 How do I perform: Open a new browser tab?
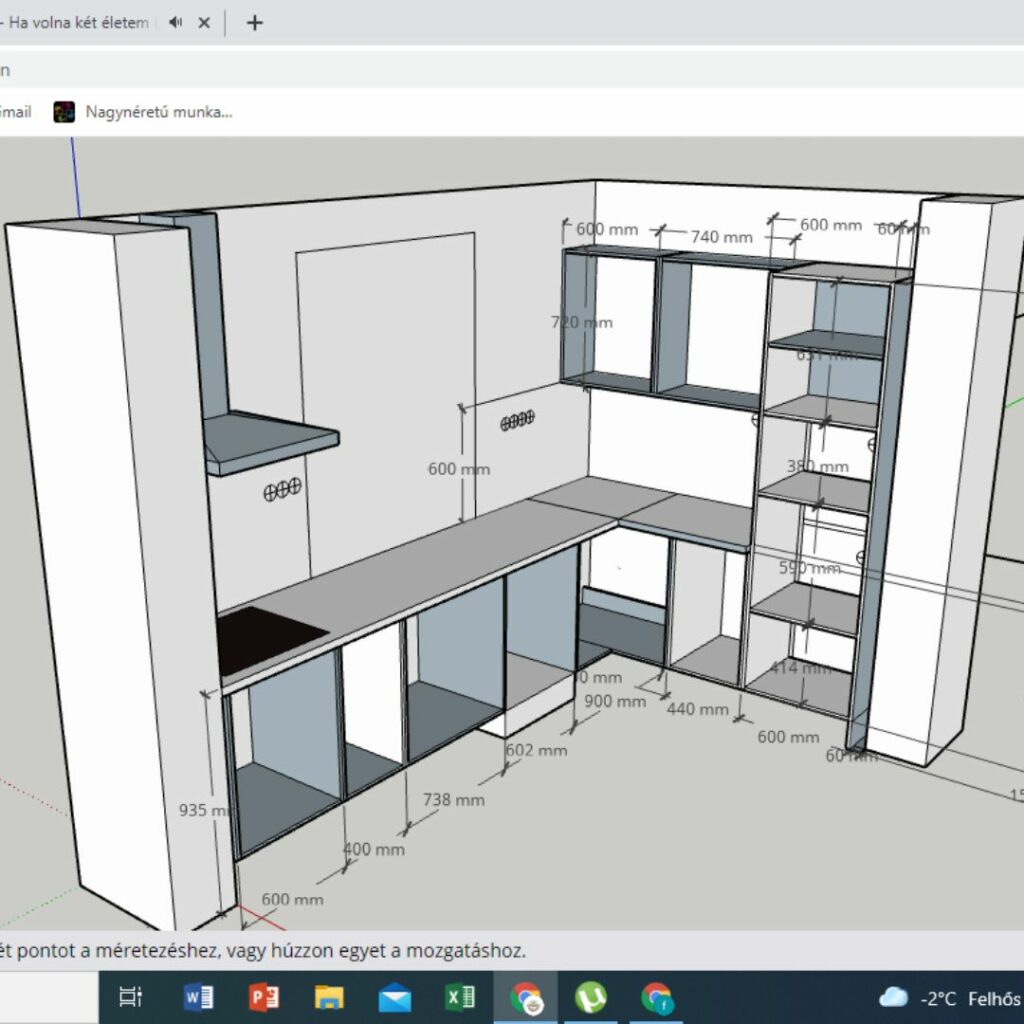(255, 23)
